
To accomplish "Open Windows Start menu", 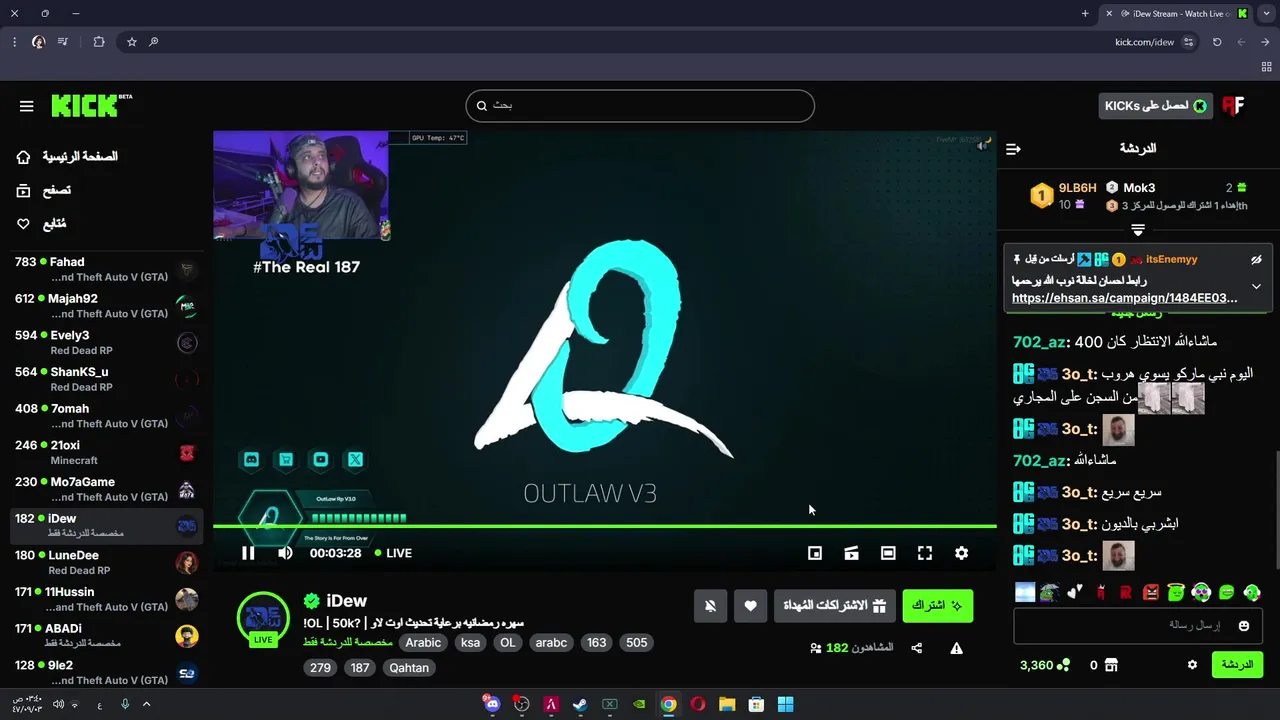I will point(785,704).
